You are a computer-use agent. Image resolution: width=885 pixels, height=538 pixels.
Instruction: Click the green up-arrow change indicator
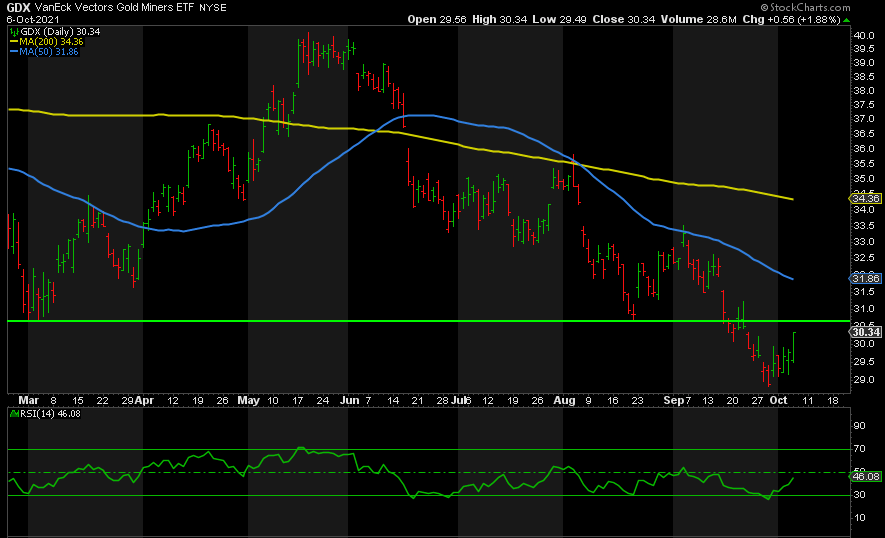(846, 20)
